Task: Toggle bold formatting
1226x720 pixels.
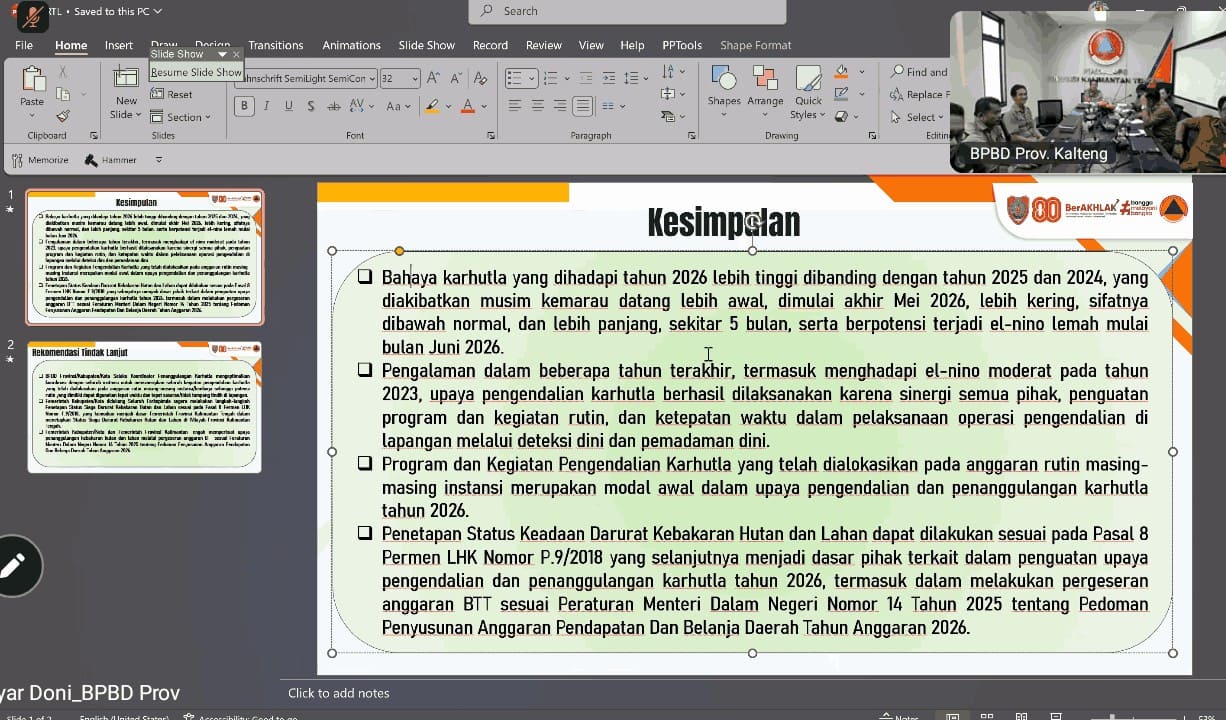Action: click(244, 105)
